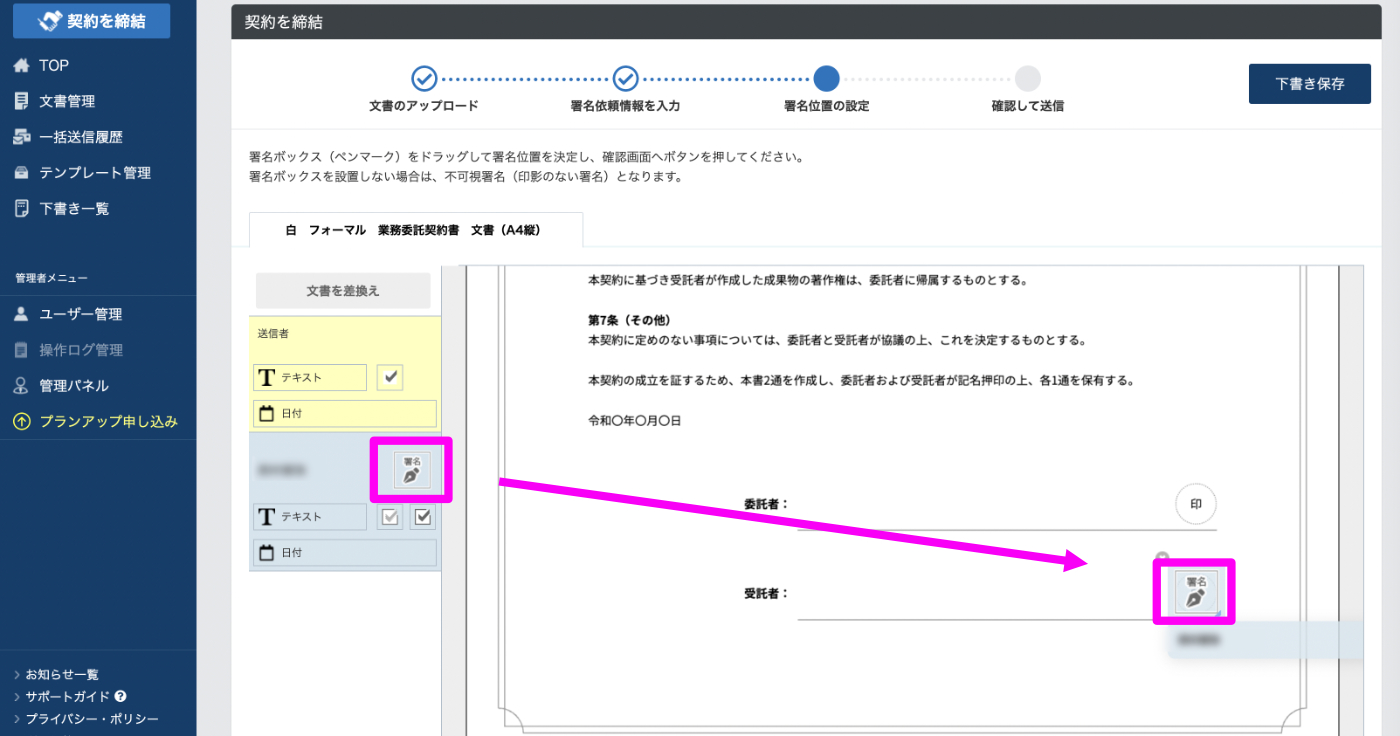Open テンプレート管理 template management
1400x736 pixels.
pos(94,173)
